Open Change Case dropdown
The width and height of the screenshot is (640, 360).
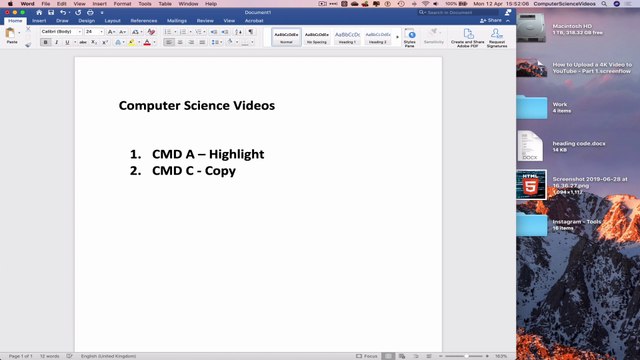click(x=136, y=32)
